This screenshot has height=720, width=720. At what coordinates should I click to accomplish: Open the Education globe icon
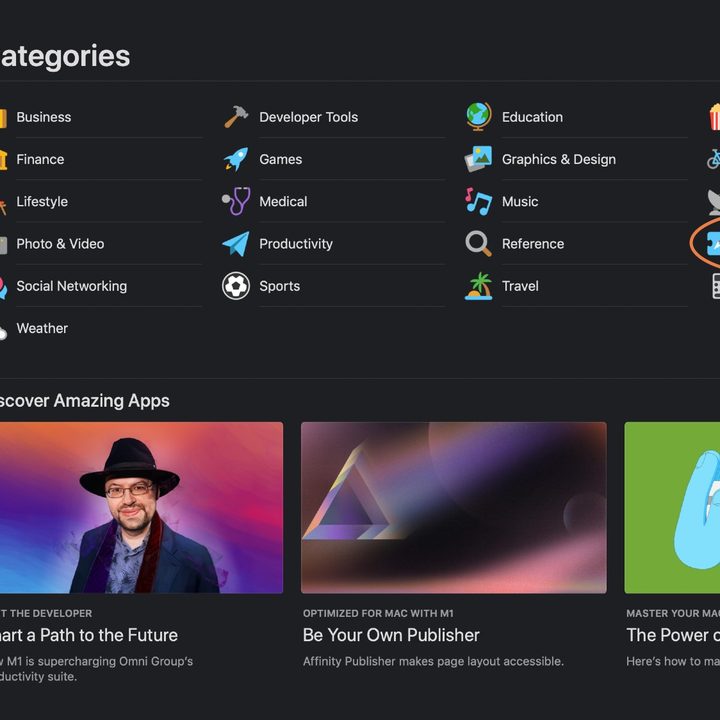tap(478, 117)
